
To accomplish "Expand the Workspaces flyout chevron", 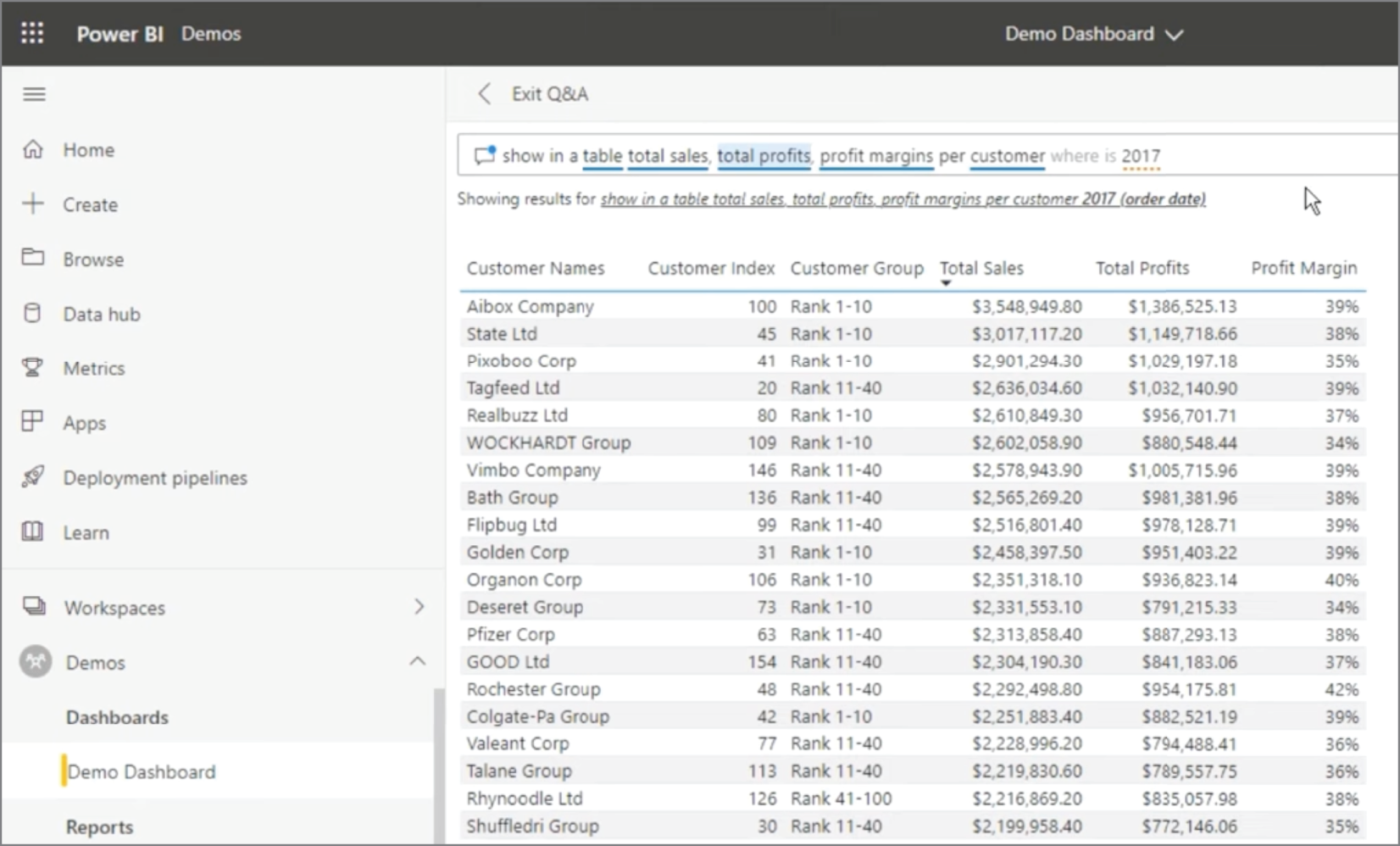I will coord(419,607).
